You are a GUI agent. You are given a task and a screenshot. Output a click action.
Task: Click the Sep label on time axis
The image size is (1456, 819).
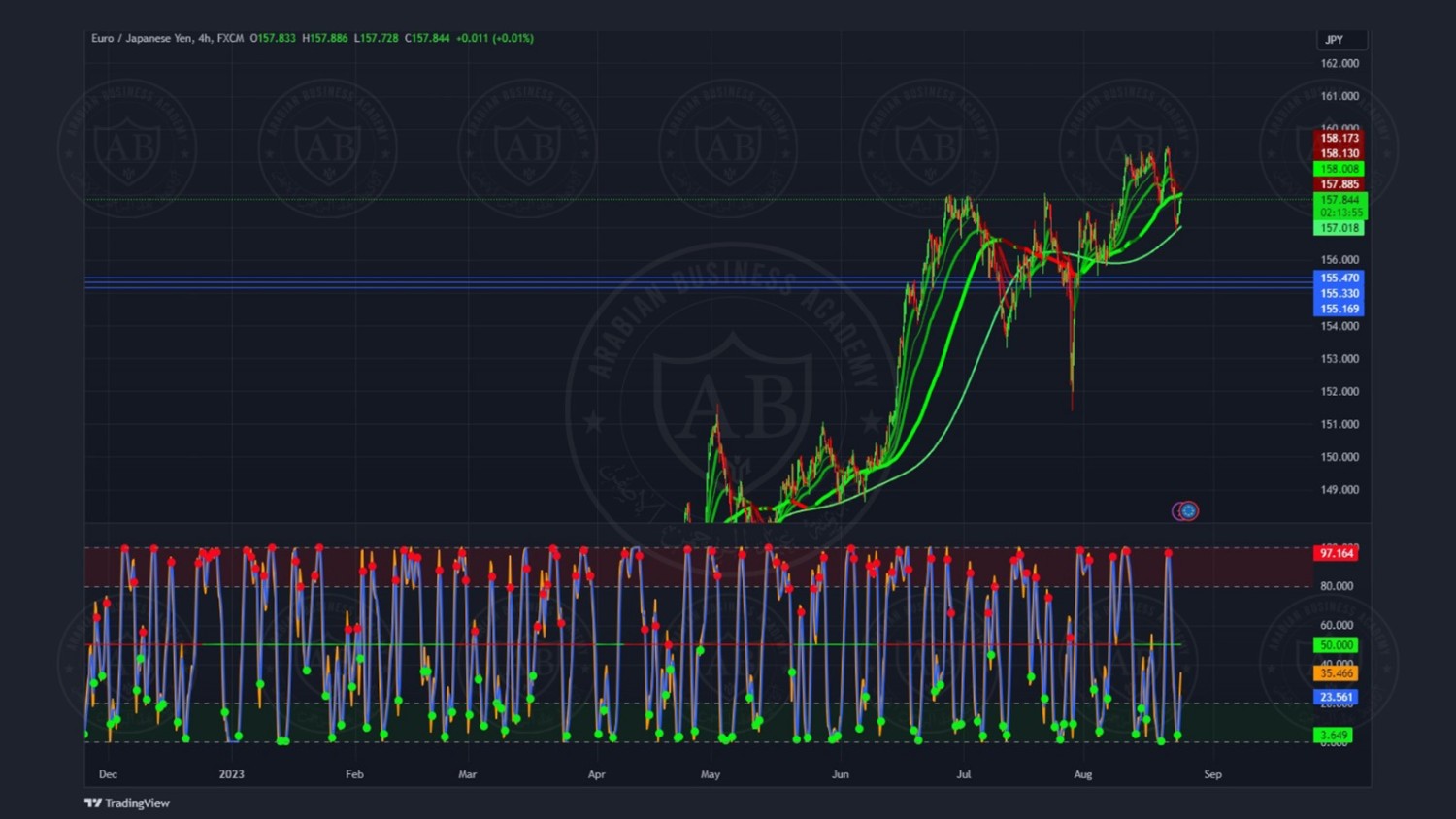(x=1212, y=774)
